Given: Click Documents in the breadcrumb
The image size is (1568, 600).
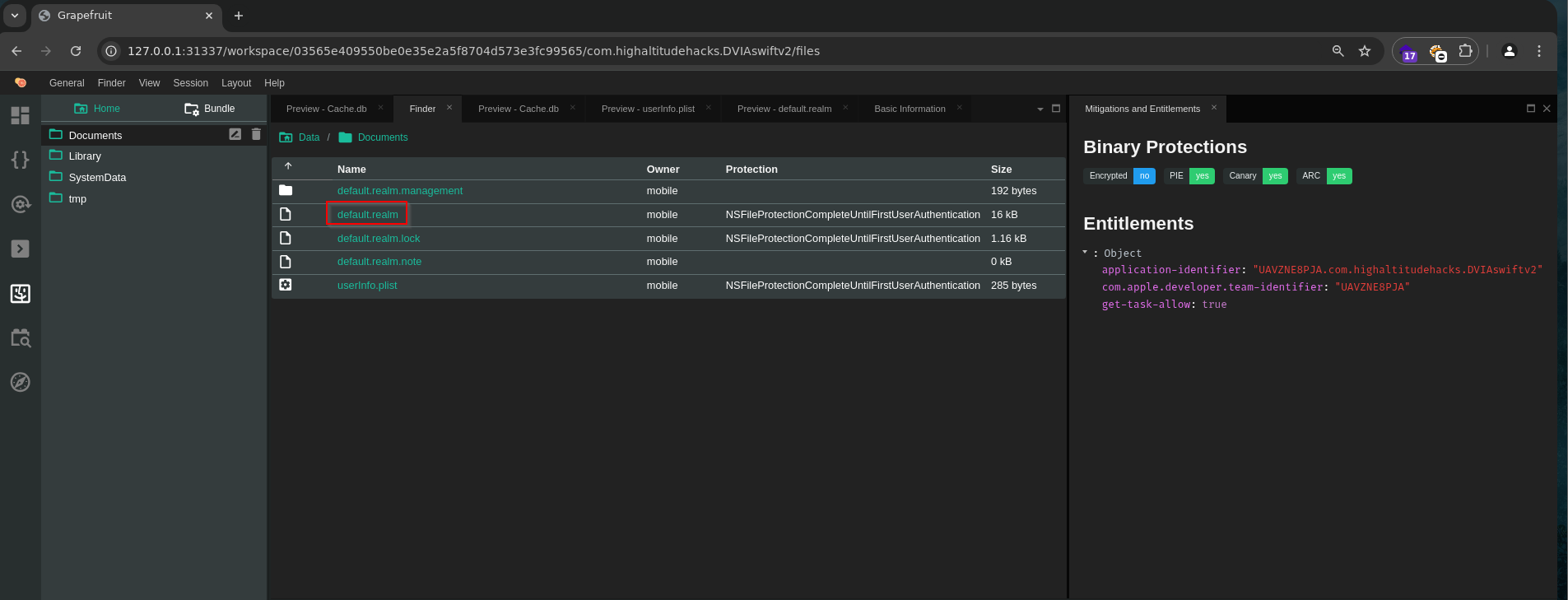Looking at the screenshot, I should pos(383,137).
